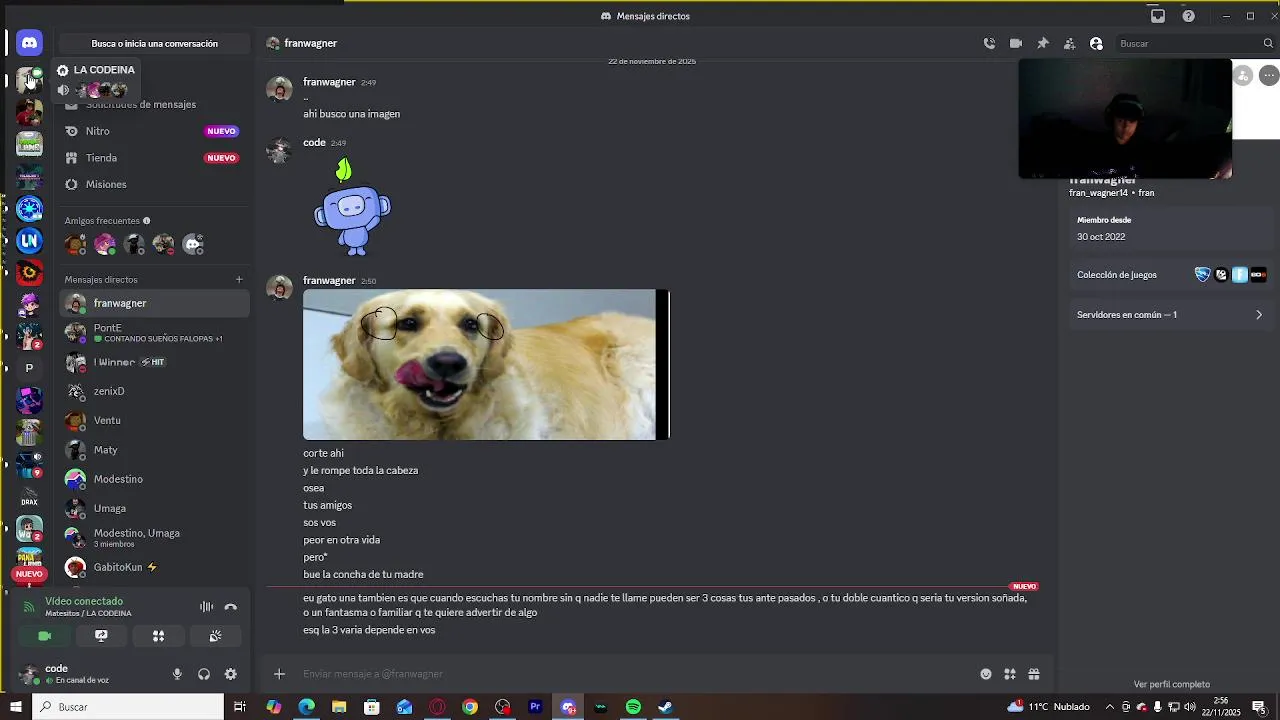Click 'Ver perfil completo' link
Screen dimensions: 1280x720
(x=1171, y=684)
